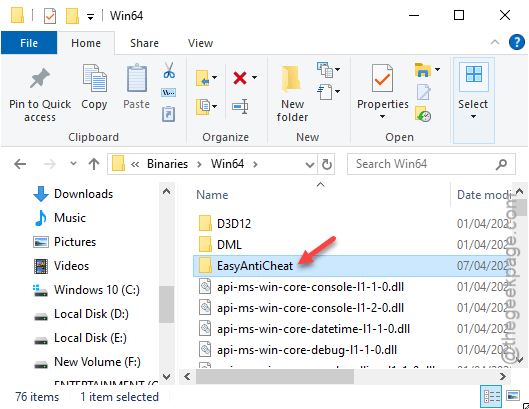
Task: Click the Copy icon in Clipboard
Action: (94, 78)
